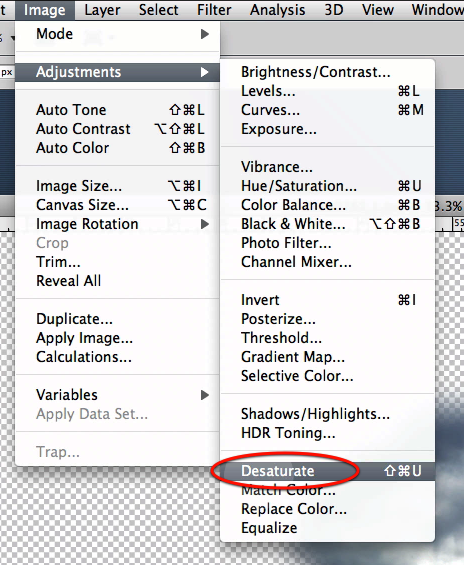The height and width of the screenshot is (565, 464).
Task: Select Canvas Size option
Action: pos(117,205)
